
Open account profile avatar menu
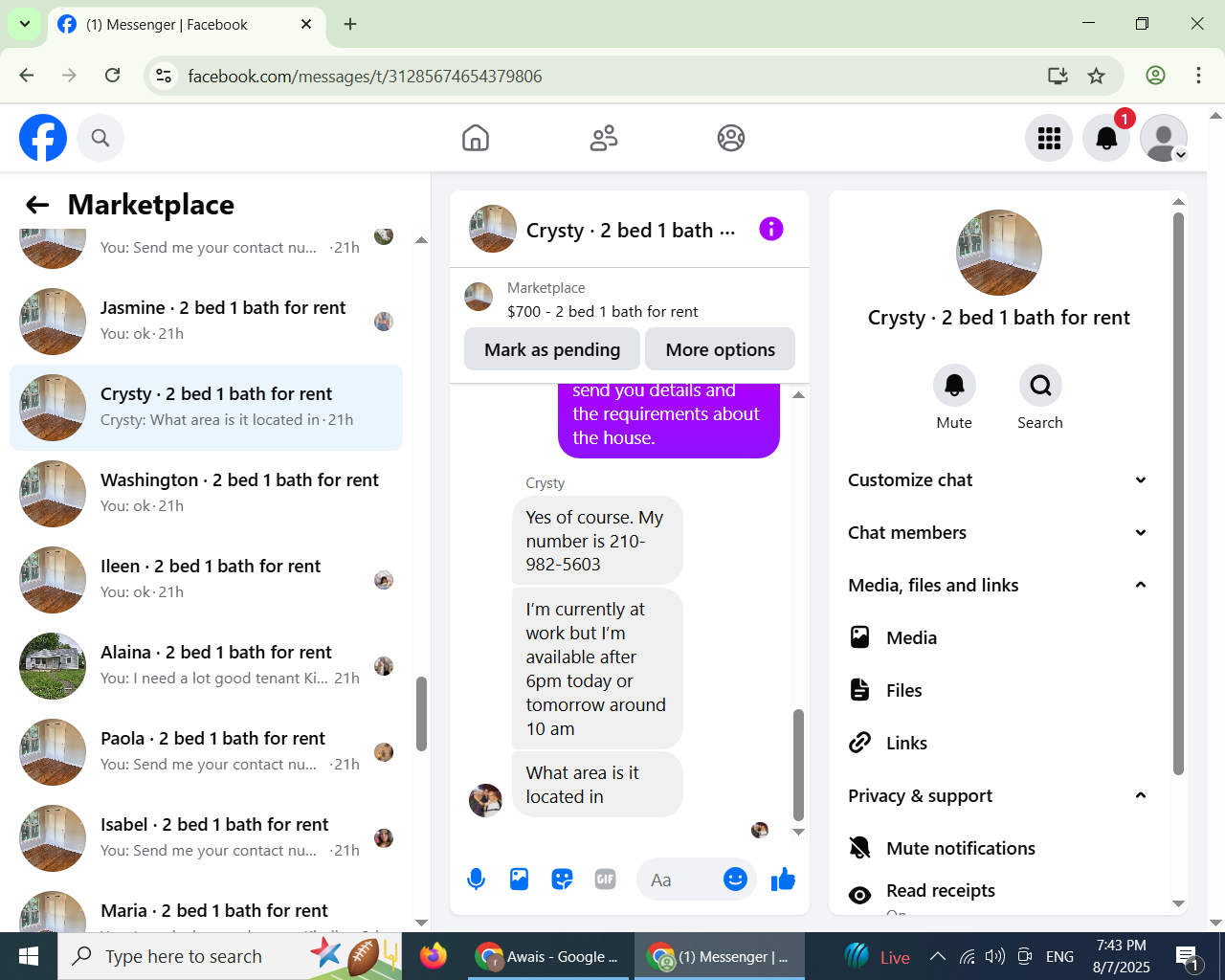click(x=1164, y=138)
